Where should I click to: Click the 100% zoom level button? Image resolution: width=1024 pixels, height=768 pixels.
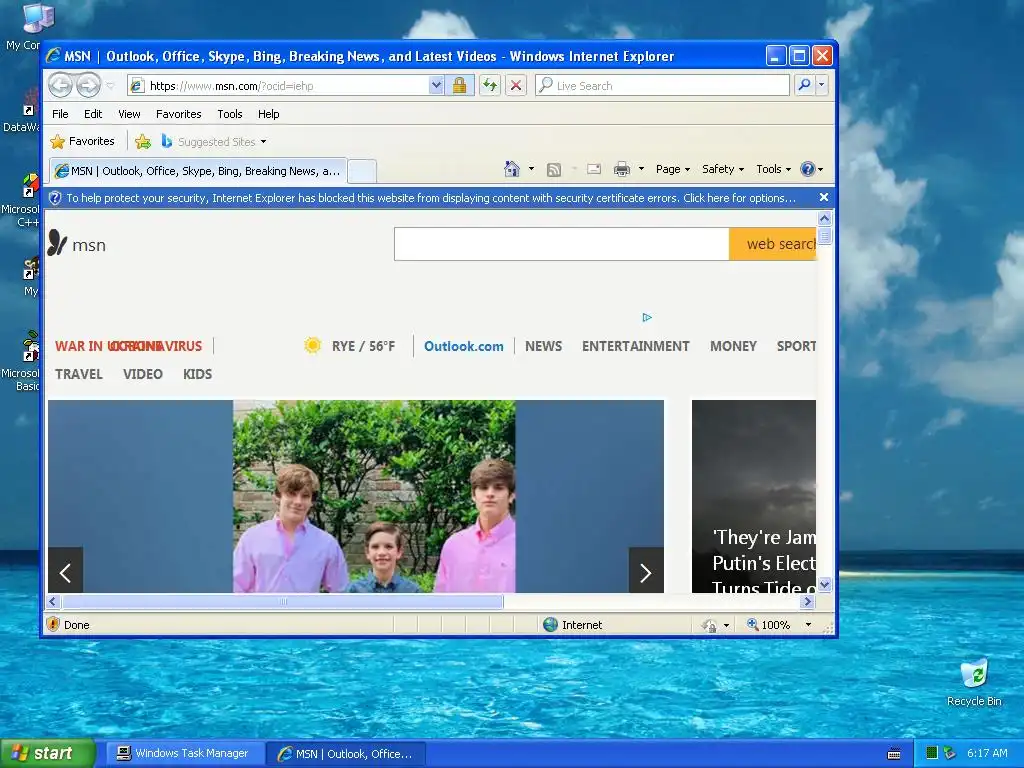769,625
